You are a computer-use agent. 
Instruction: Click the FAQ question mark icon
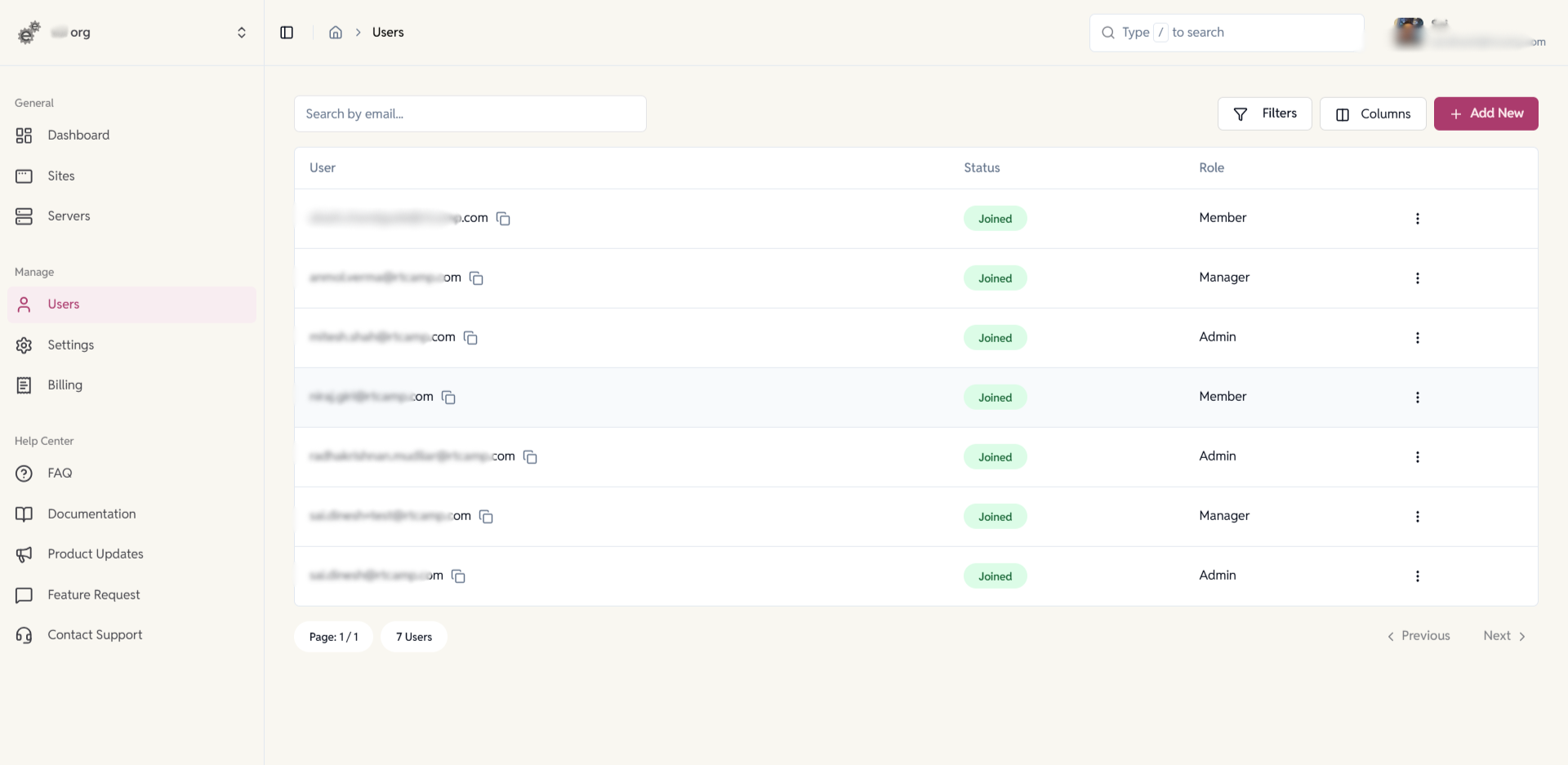click(24, 473)
